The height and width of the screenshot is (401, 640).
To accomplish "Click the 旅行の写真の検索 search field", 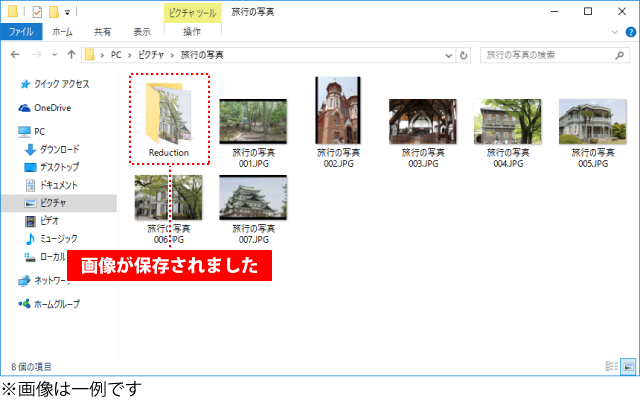I will point(545,54).
